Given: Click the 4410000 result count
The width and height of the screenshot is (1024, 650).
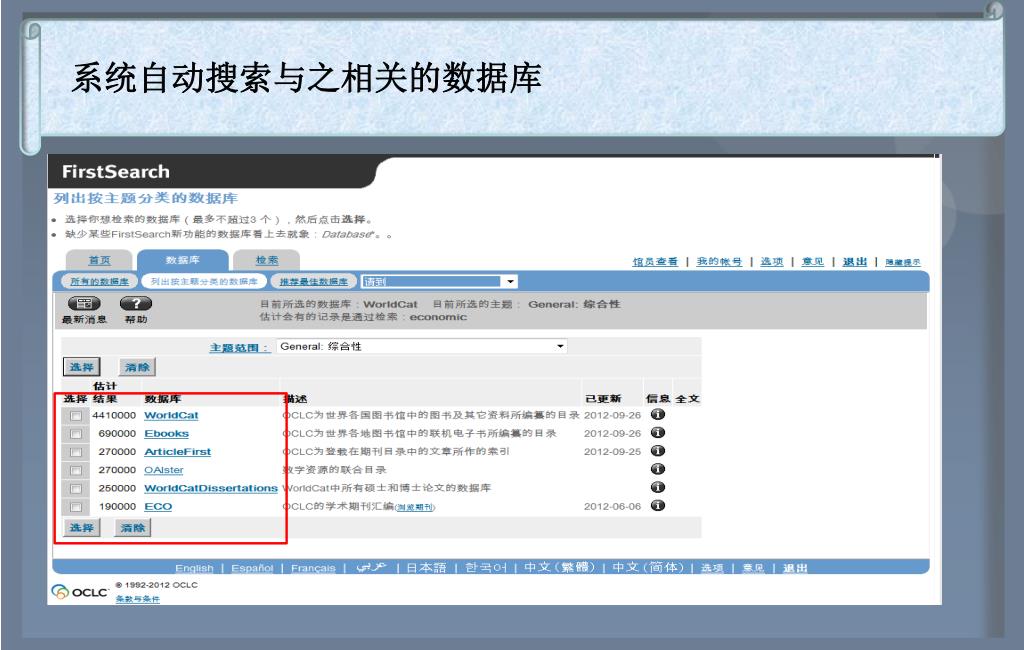Looking at the screenshot, I should 114,415.
